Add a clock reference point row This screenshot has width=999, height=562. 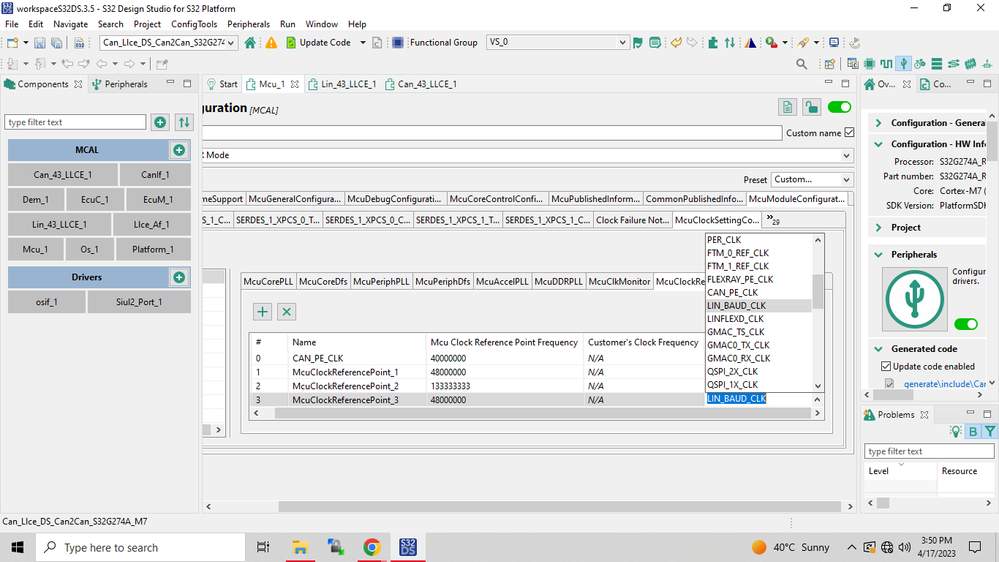tap(262, 312)
